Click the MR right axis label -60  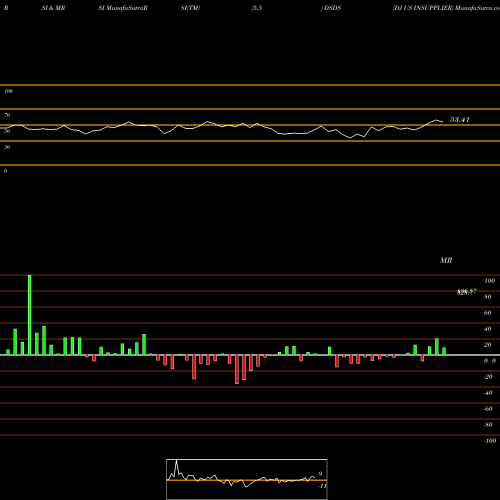pos(488,409)
